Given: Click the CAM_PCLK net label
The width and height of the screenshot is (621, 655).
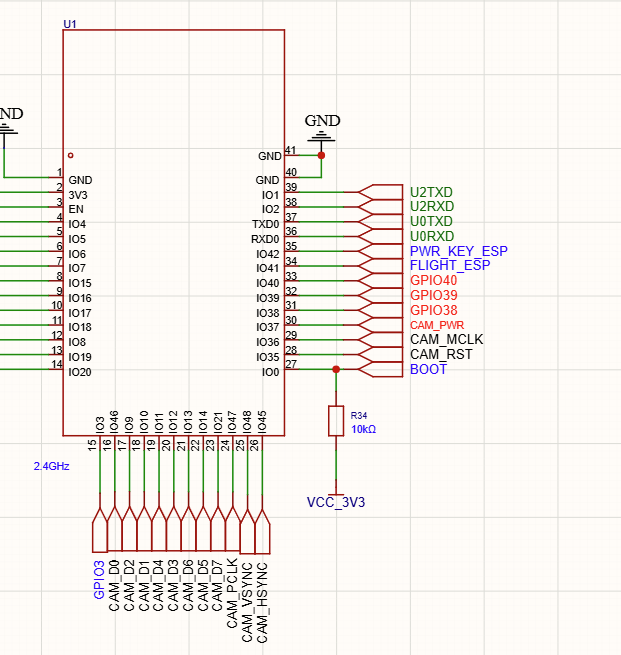Looking at the screenshot, I should coord(232,593).
